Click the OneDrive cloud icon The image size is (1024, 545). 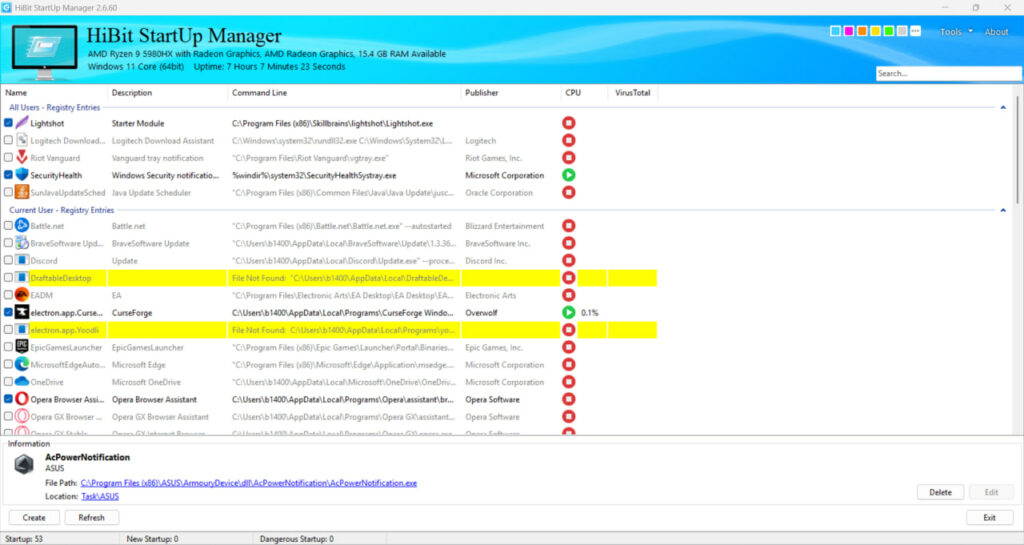tap(22, 381)
